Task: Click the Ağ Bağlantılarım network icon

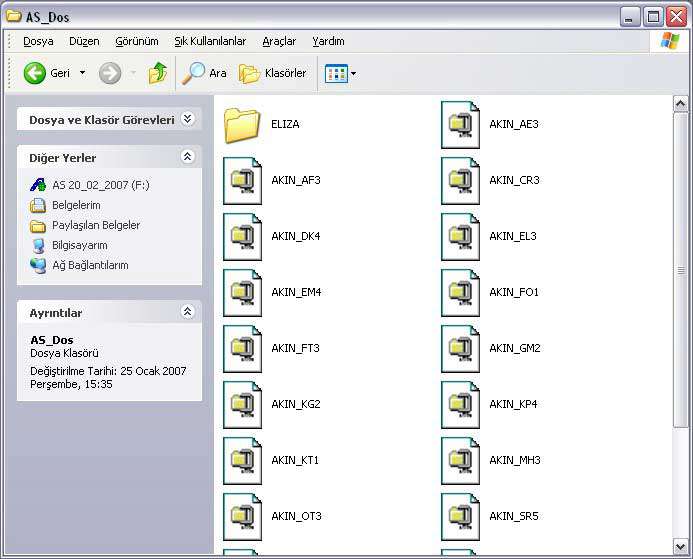Action: tap(38, 266)
